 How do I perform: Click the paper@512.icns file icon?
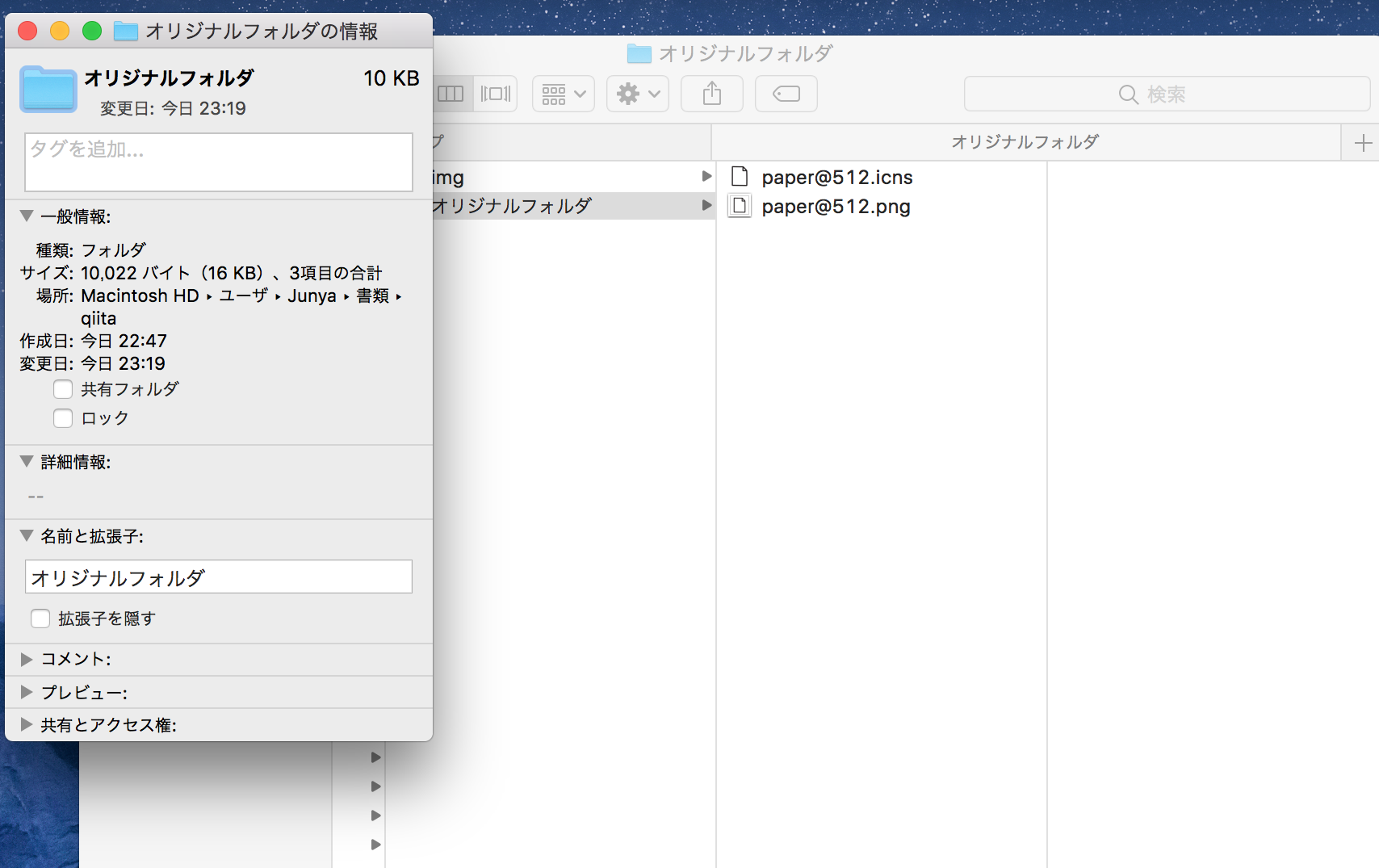click(740, 177)
